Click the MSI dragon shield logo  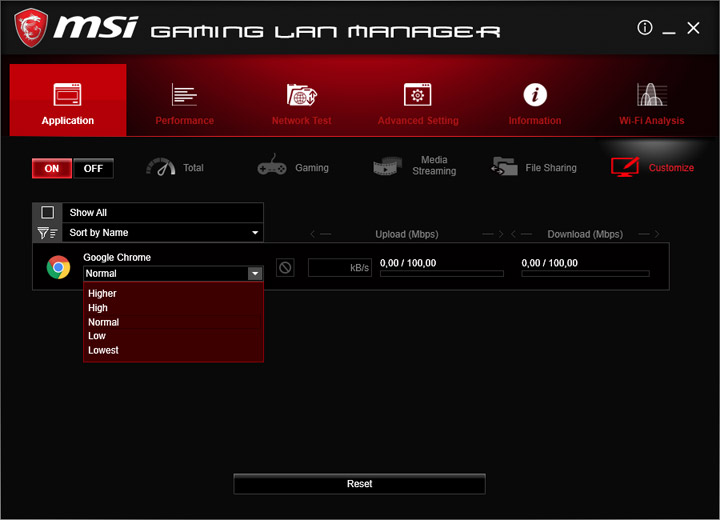pyautogui.click(x=31, y=28)
